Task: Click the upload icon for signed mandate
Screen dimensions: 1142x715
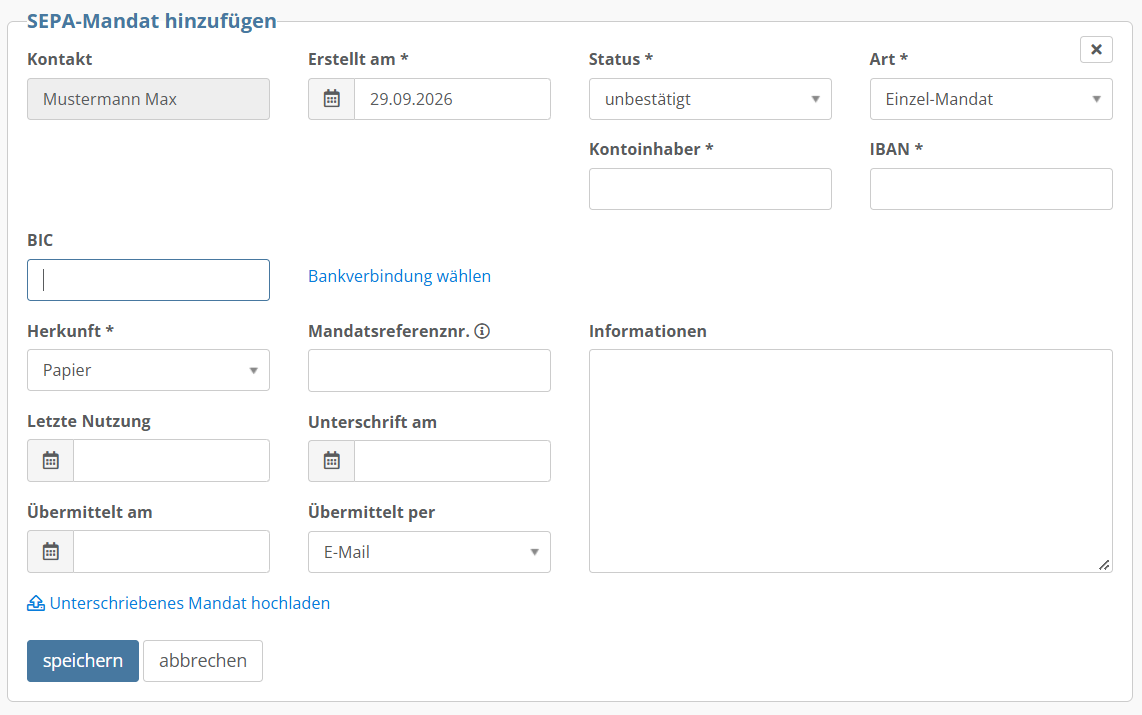Action: pyautogui.click(x=36, y=603)
